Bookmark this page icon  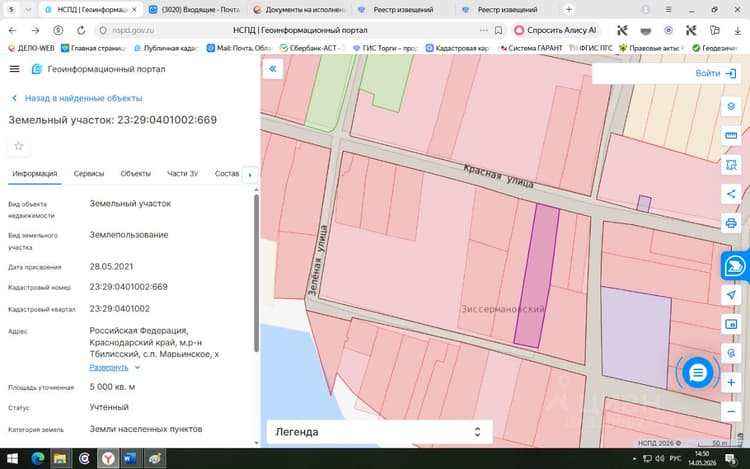click(498, 30)
